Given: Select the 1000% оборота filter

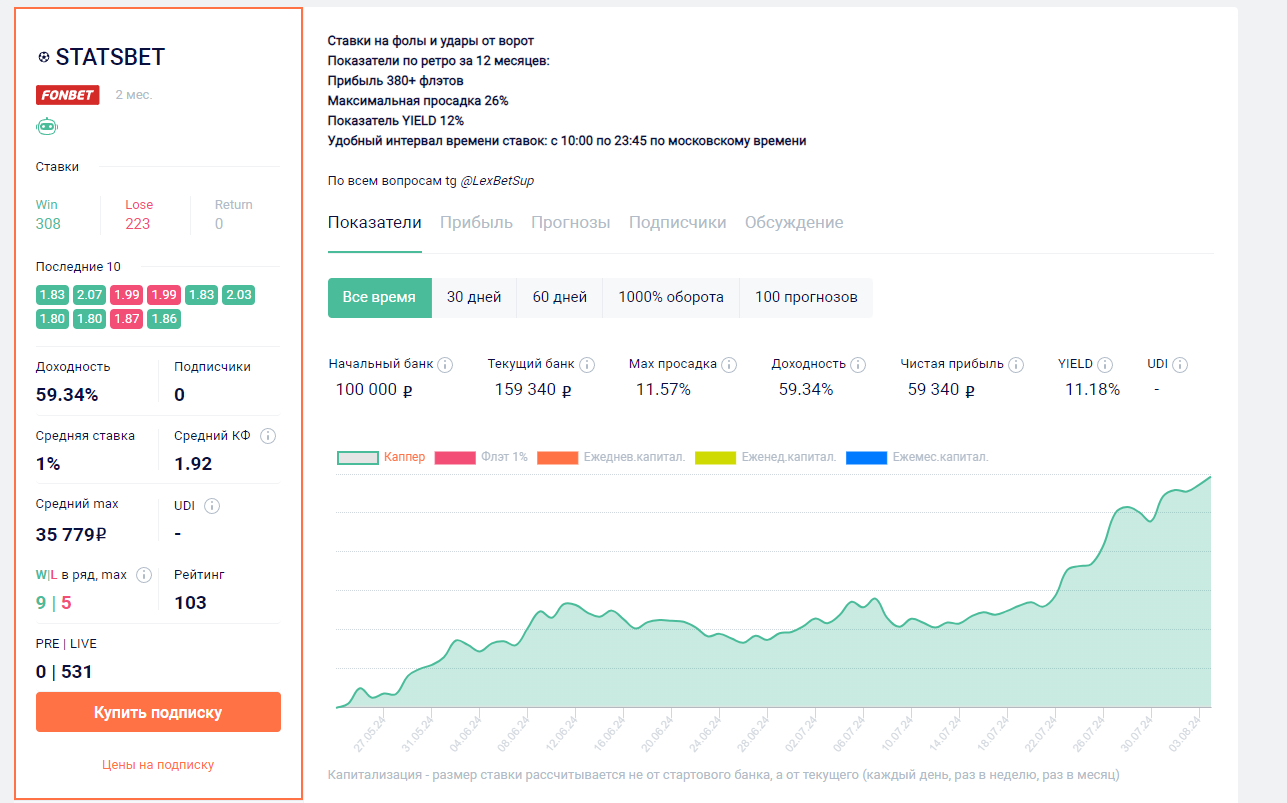Looking at the screenshot, I should point(671,297).
